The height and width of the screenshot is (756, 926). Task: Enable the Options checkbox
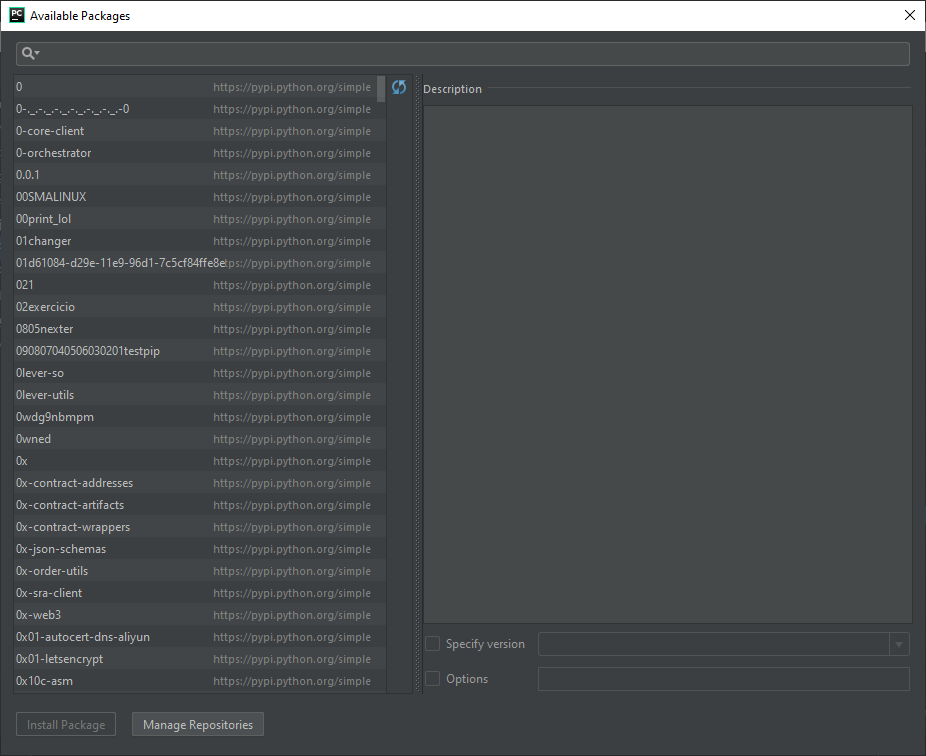pos(432,679)
